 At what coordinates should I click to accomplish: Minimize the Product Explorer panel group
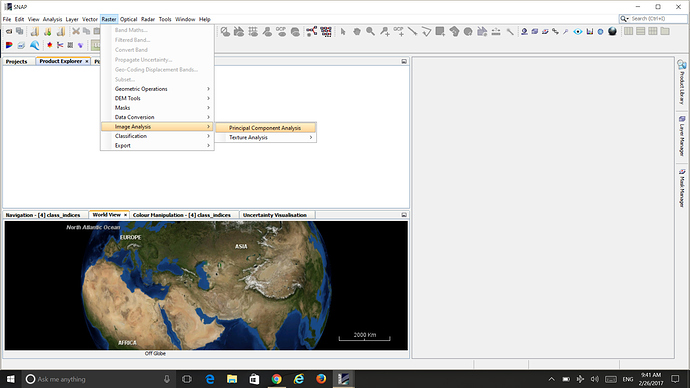(x=404, y=61)
